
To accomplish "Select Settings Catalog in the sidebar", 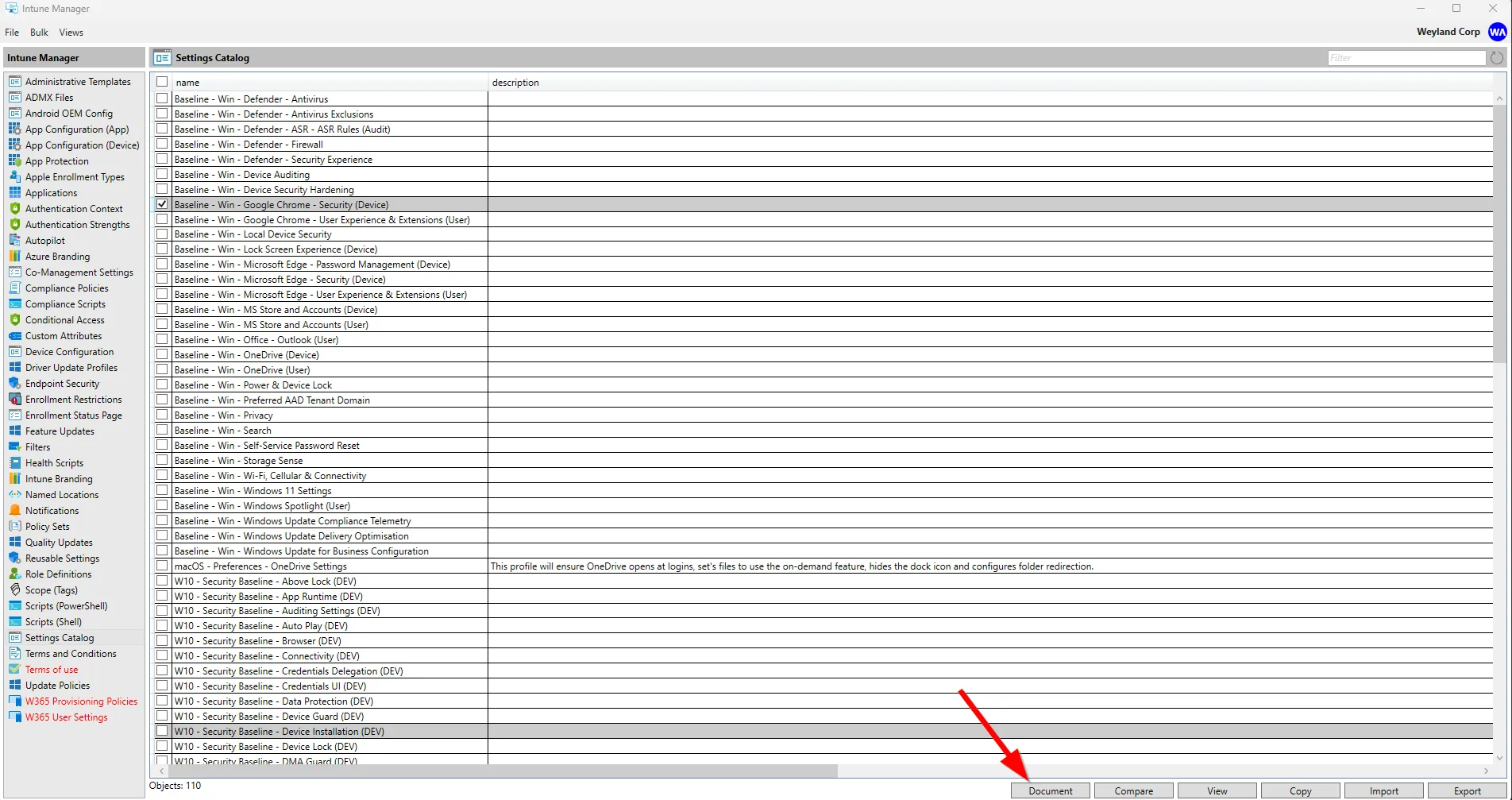I will pyautogui.click(x=60, y=638).
